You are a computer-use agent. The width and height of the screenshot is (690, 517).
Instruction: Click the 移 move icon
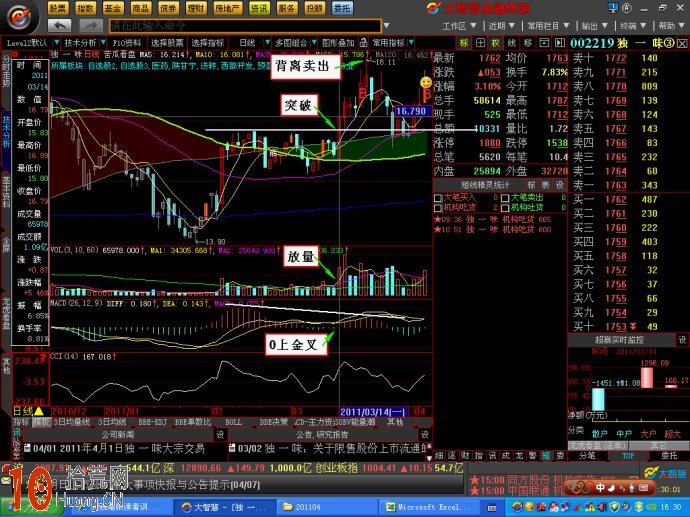pyautogui.click(x=528, y=43)
